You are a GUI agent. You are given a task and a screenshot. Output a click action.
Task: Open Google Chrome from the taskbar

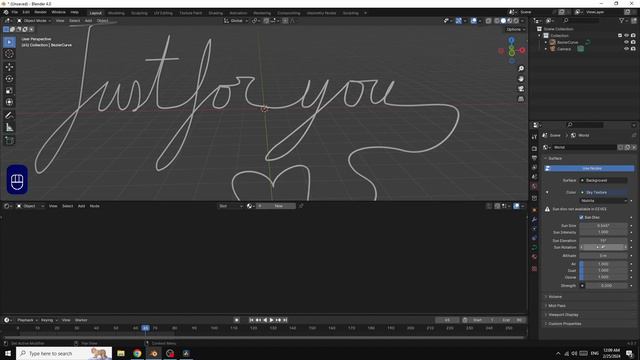(137, 353)
